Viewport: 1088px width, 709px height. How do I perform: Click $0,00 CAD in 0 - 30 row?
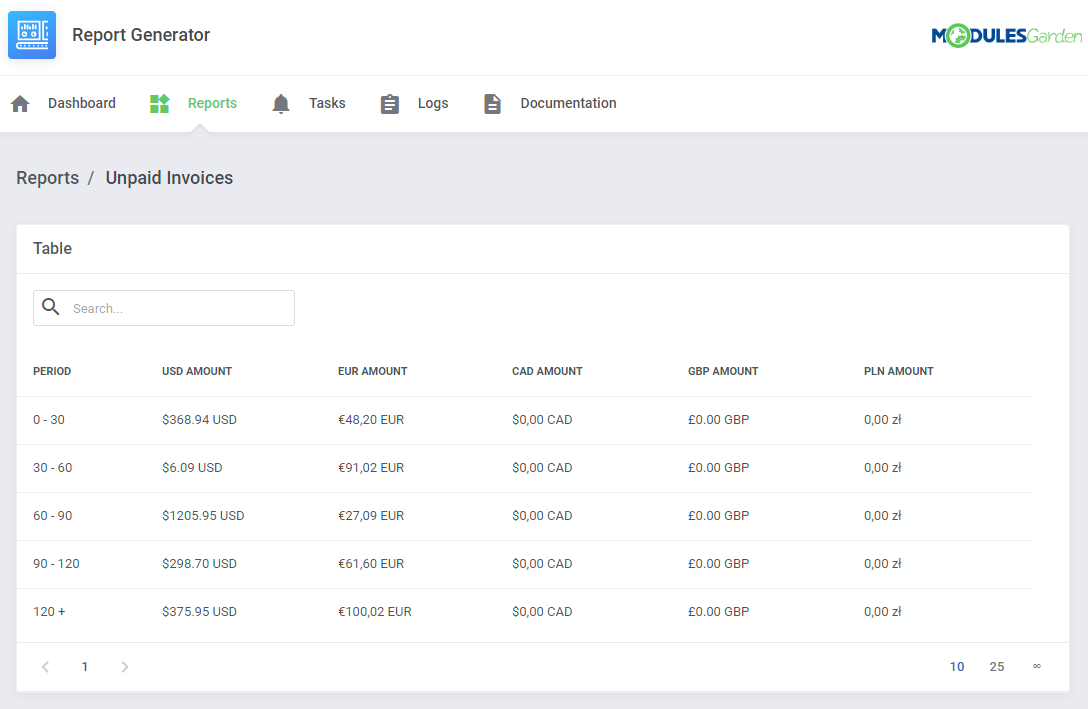(x=542, y=420)
